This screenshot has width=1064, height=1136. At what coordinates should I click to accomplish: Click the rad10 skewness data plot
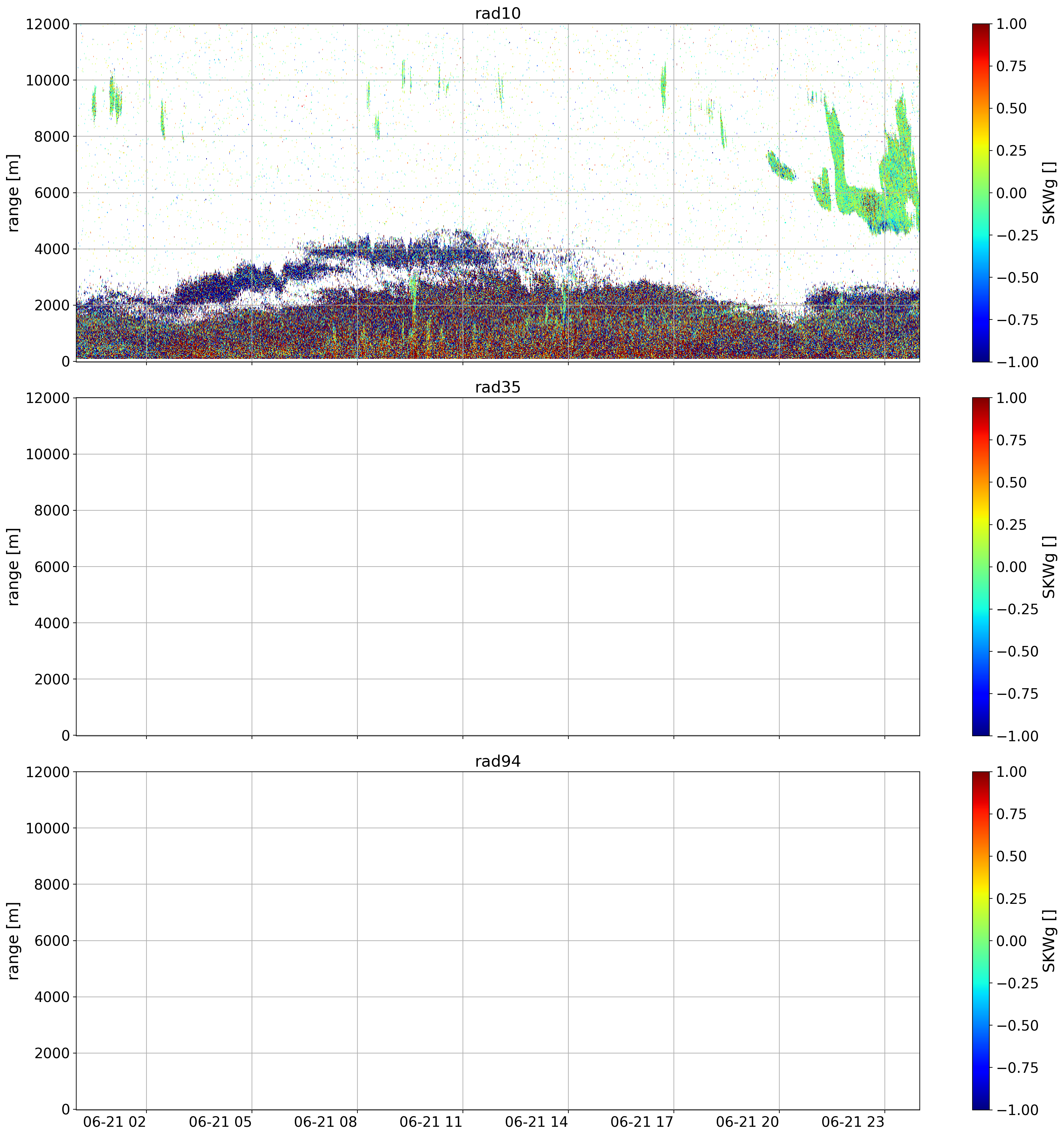pos(498,192)
